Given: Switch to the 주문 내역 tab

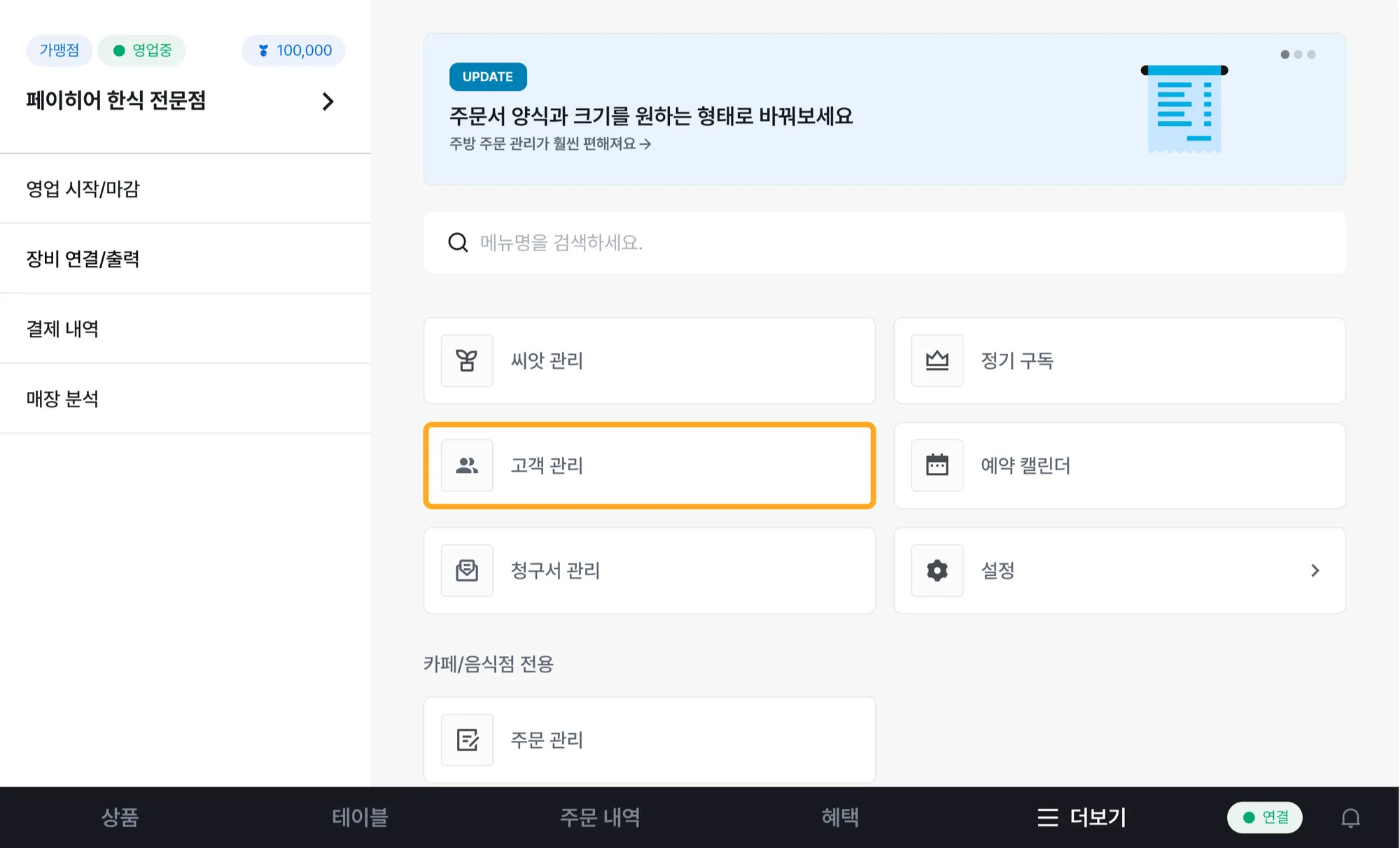Looking at the screenshot, I should tap(600, 817).
